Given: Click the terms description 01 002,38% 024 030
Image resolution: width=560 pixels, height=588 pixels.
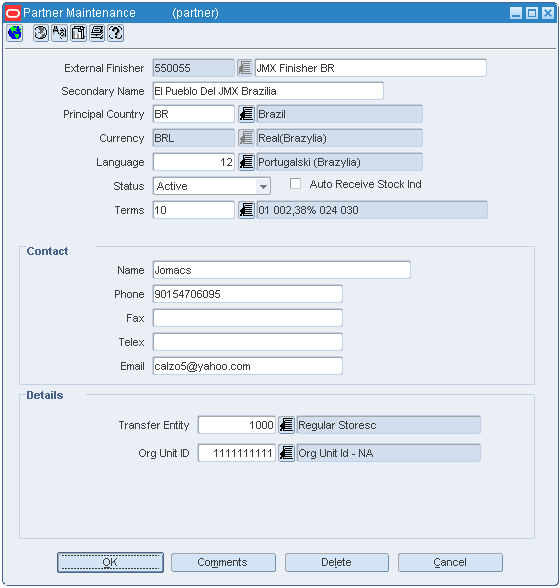Looking at the screenshot, I should [x=372, y=210].
